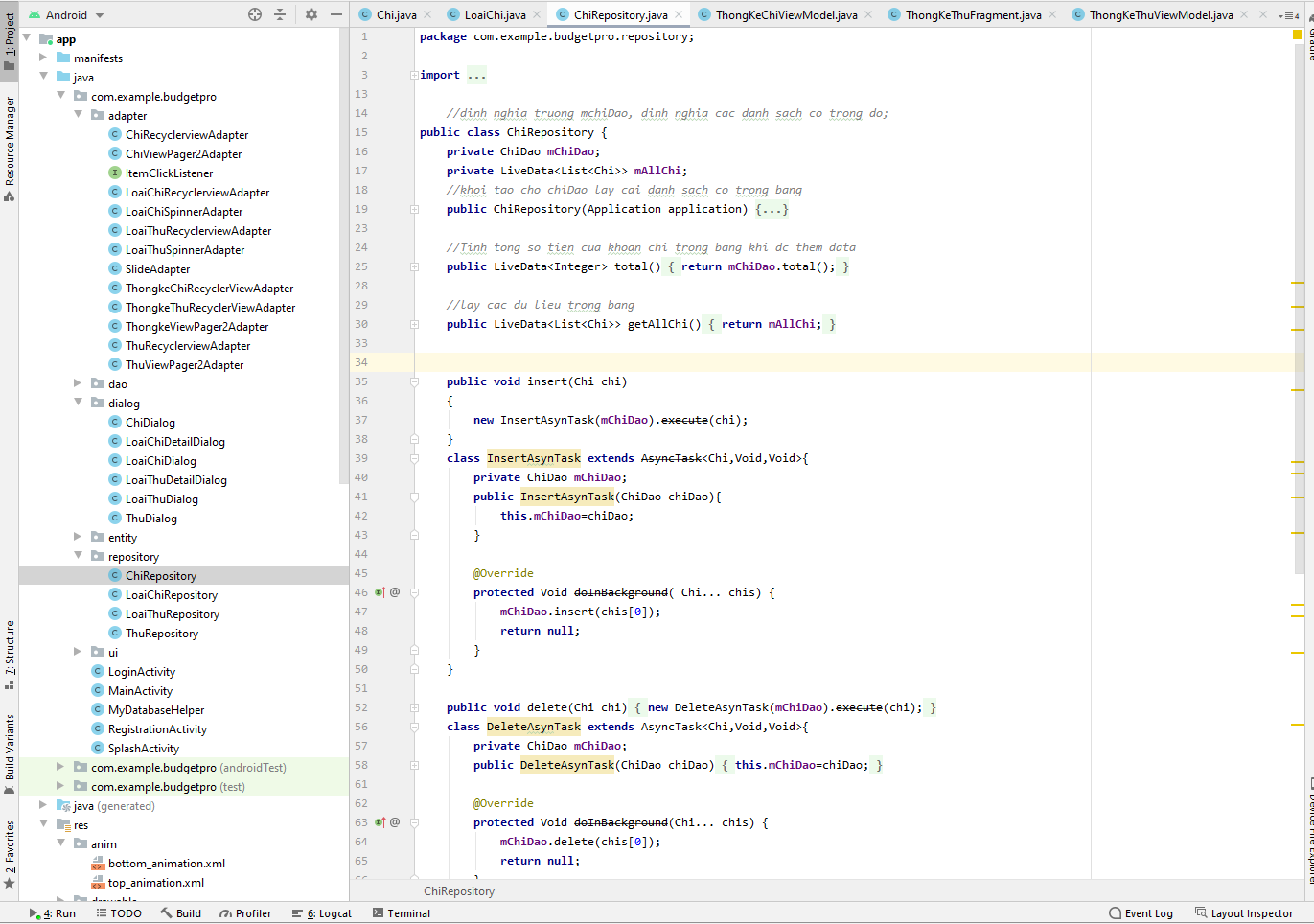Switch to Chi.java tab
This screenshot has height=924, width=1314.
tap(396, 14)
